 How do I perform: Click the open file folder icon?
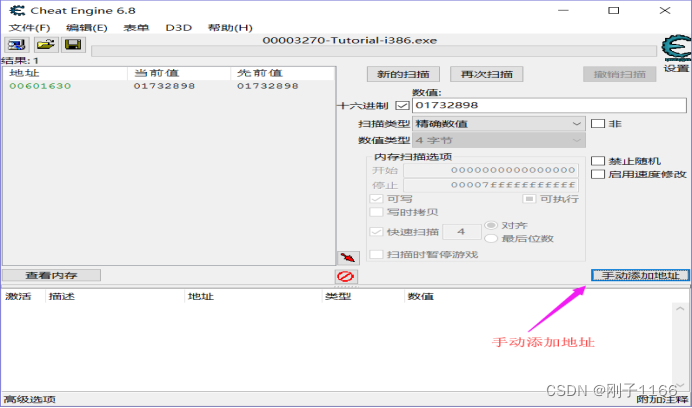pos(46,45)
